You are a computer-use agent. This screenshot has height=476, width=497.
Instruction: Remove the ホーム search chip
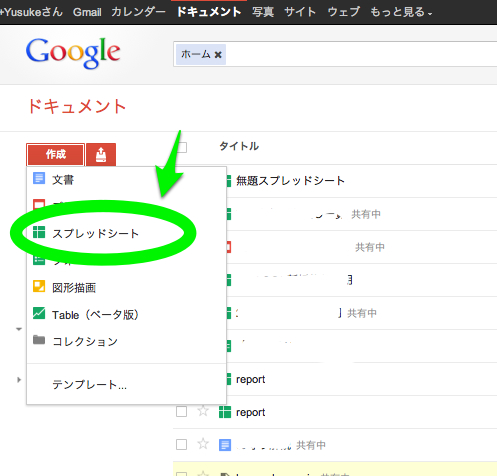pos(218,55)
